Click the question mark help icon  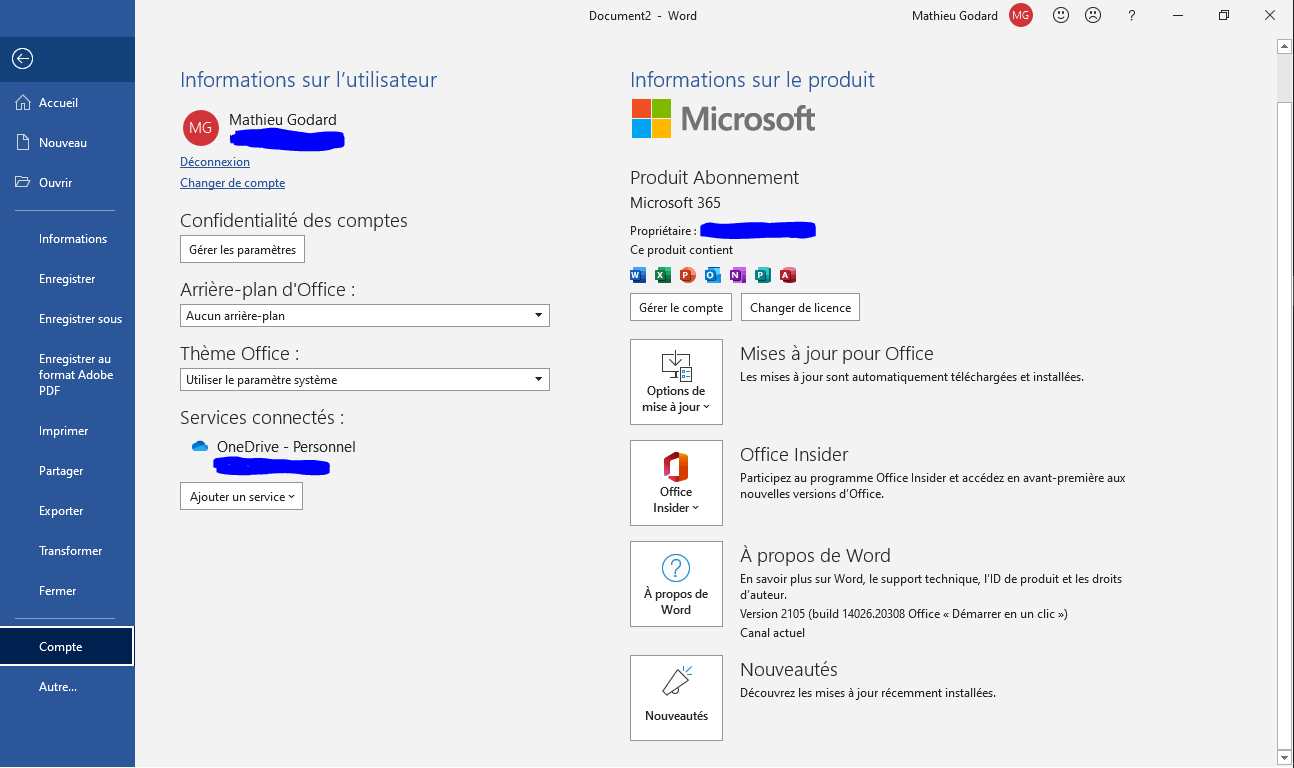[x=1132, y=15]
